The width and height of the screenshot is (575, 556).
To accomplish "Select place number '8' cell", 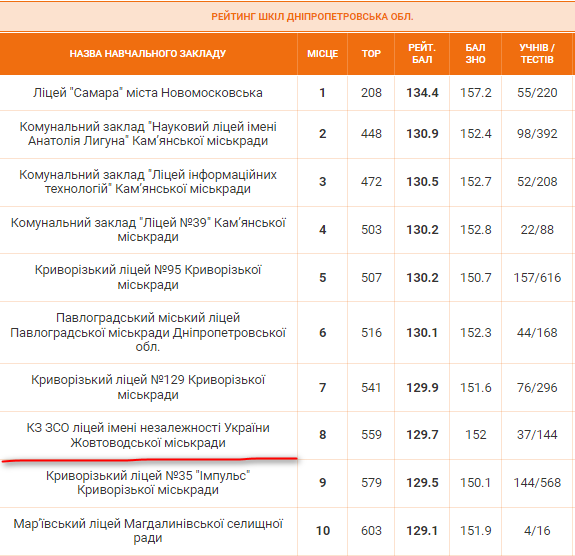I will click(x=323, y=435).
